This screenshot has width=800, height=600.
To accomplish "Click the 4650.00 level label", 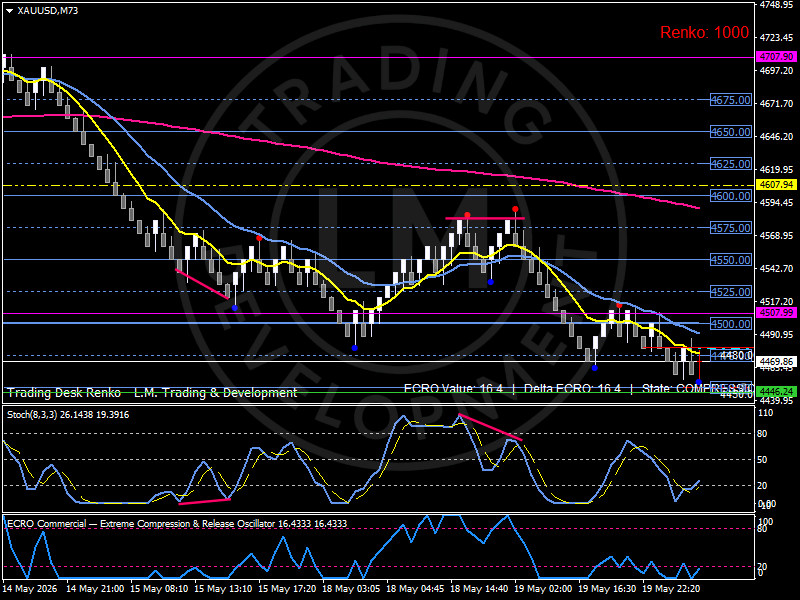I will pyautogui.click(x=731, y=132).
